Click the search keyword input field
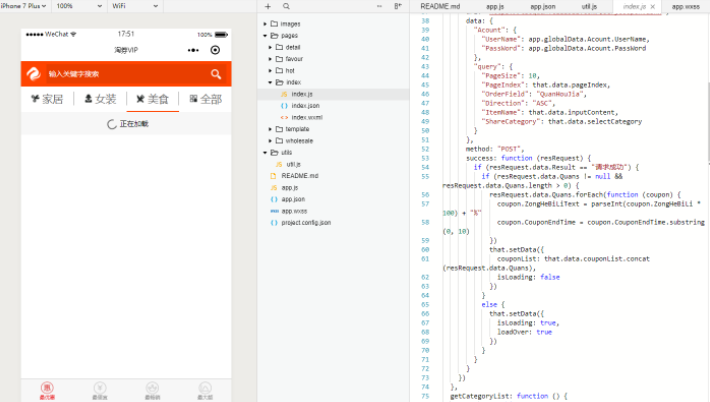 coord(127,74)
